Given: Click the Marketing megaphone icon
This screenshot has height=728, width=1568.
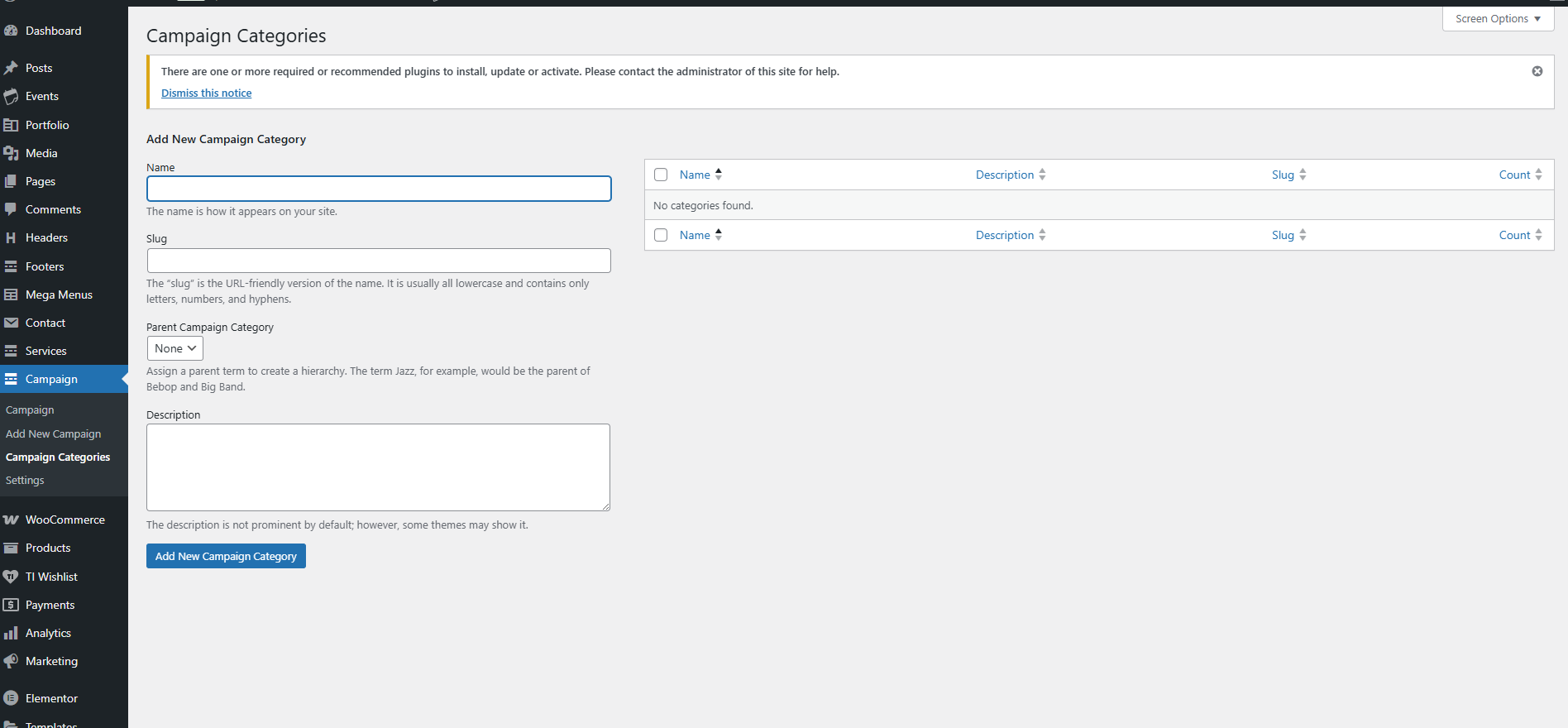Looking at the screenshot, I should (x=11, y=661).
